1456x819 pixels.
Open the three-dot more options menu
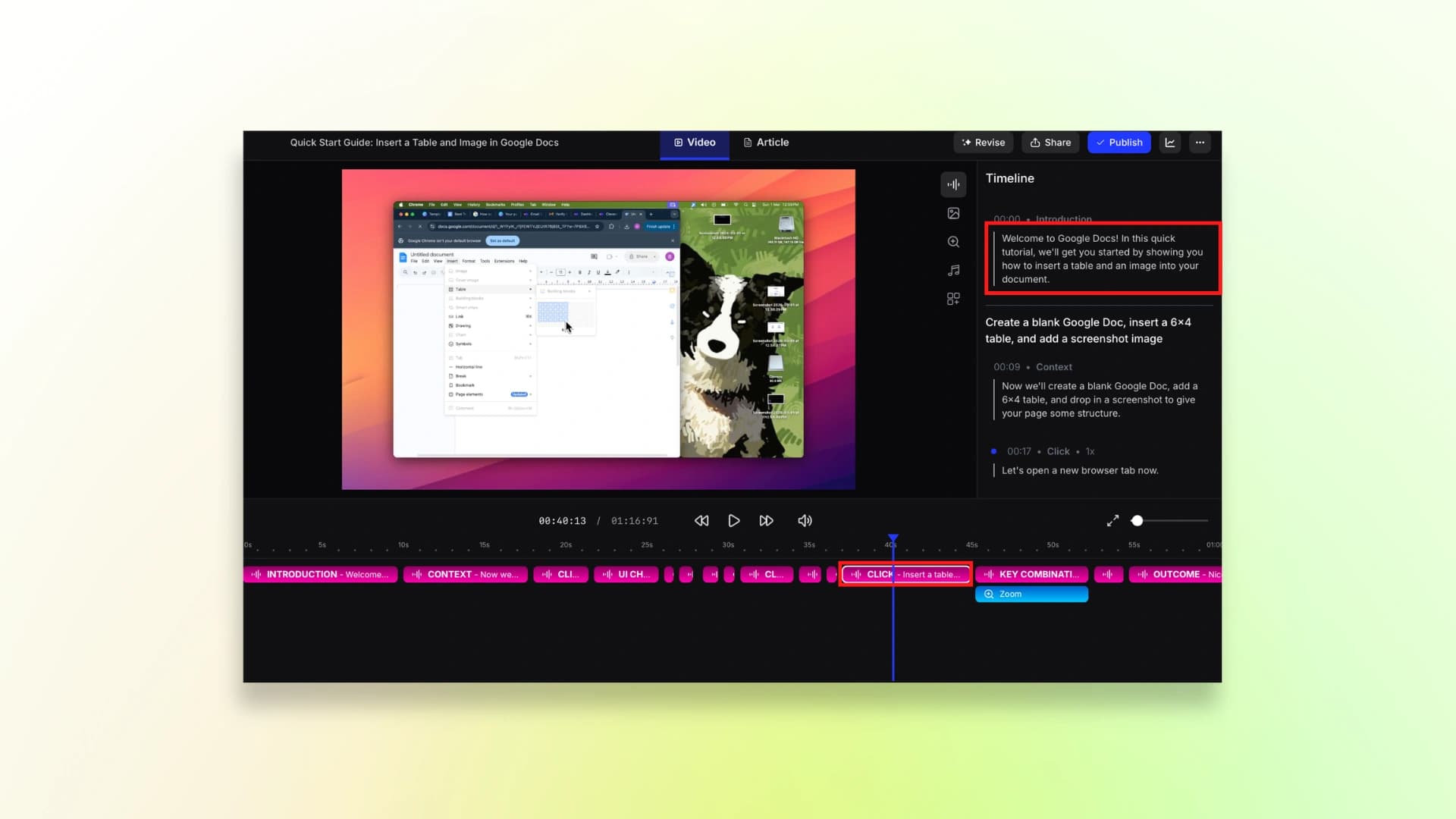(x=1200, y=143)
